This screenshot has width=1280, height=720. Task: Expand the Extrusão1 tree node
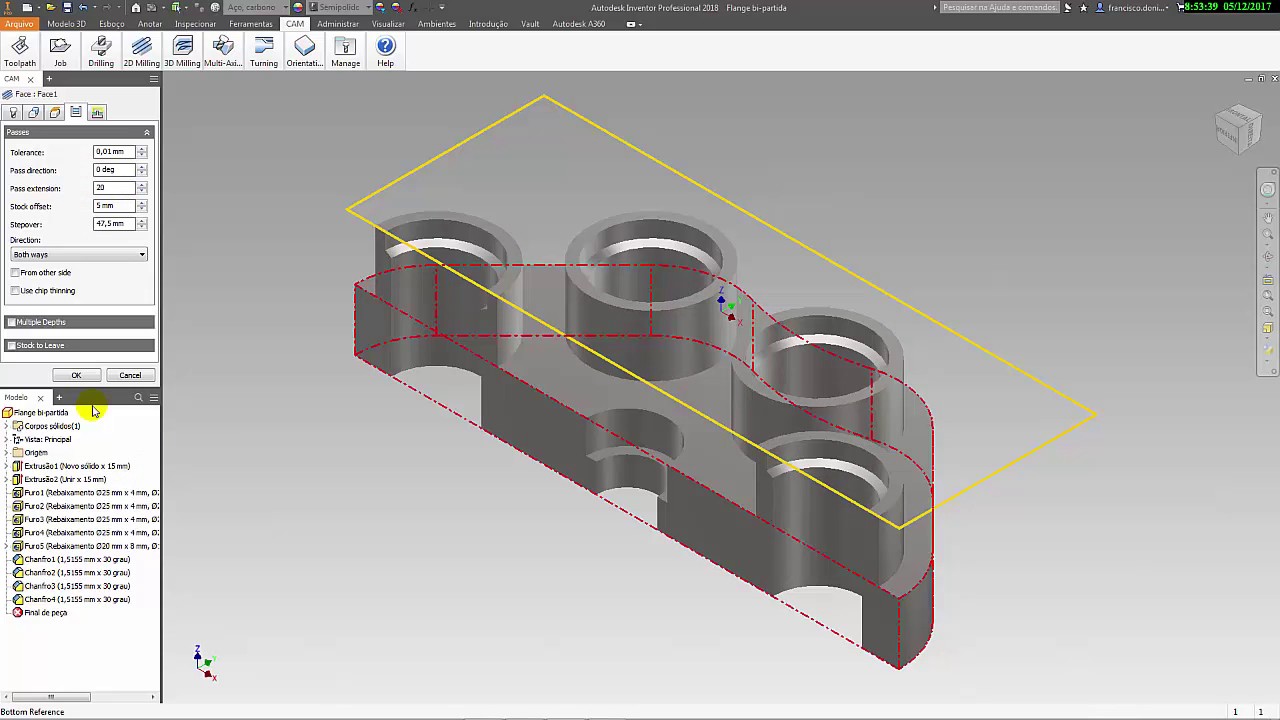[7, 466]
